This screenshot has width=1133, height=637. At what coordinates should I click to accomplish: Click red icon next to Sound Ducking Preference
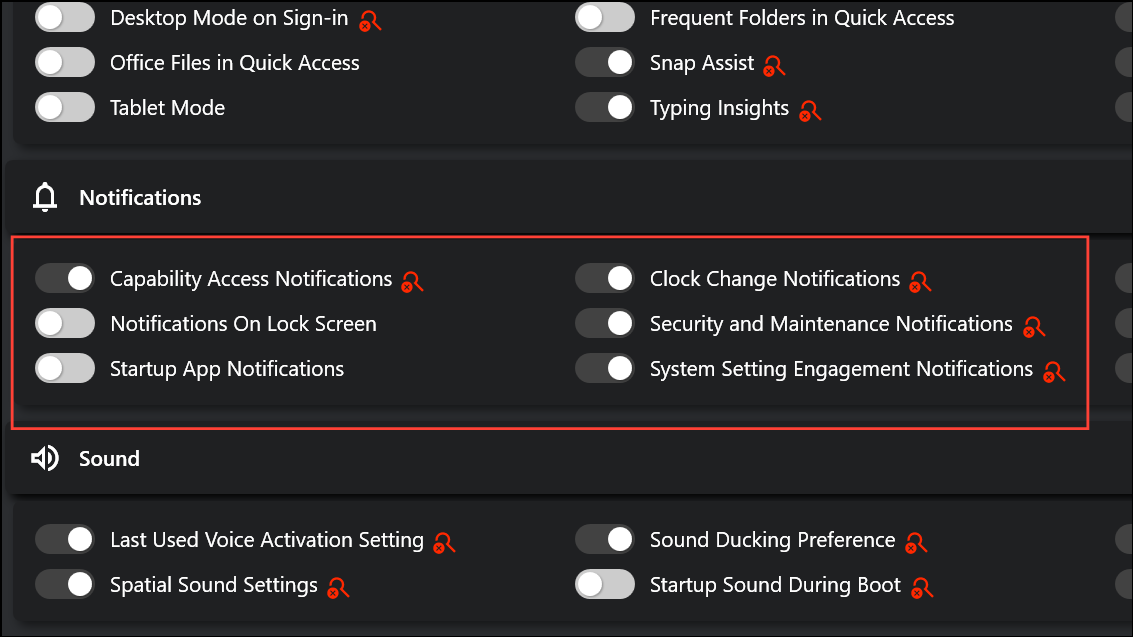pyautogui.click(x=916, y=543)
